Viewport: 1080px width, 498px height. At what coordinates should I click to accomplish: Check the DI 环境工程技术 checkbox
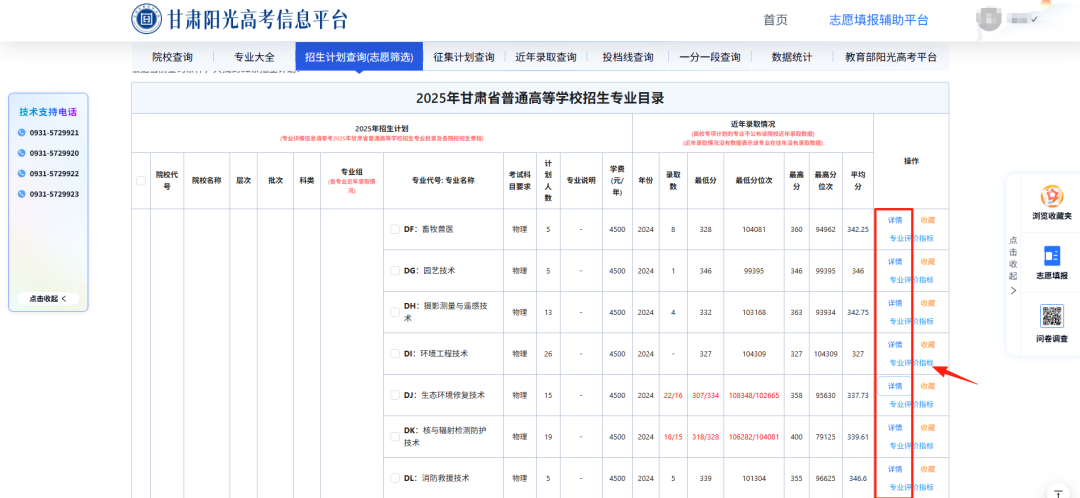(395, 353)
